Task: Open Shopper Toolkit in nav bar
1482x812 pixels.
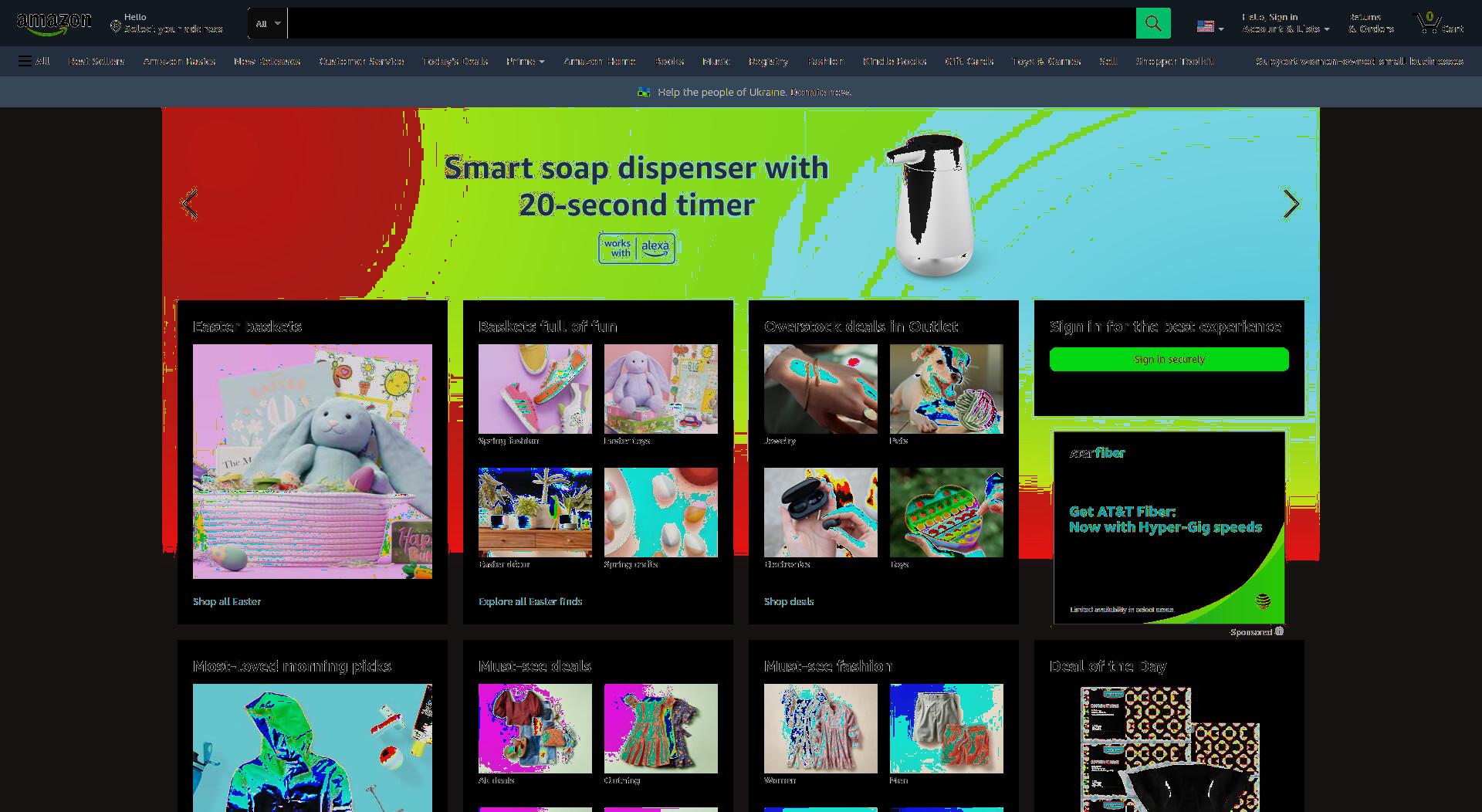Action: [x=1174, y=61]
